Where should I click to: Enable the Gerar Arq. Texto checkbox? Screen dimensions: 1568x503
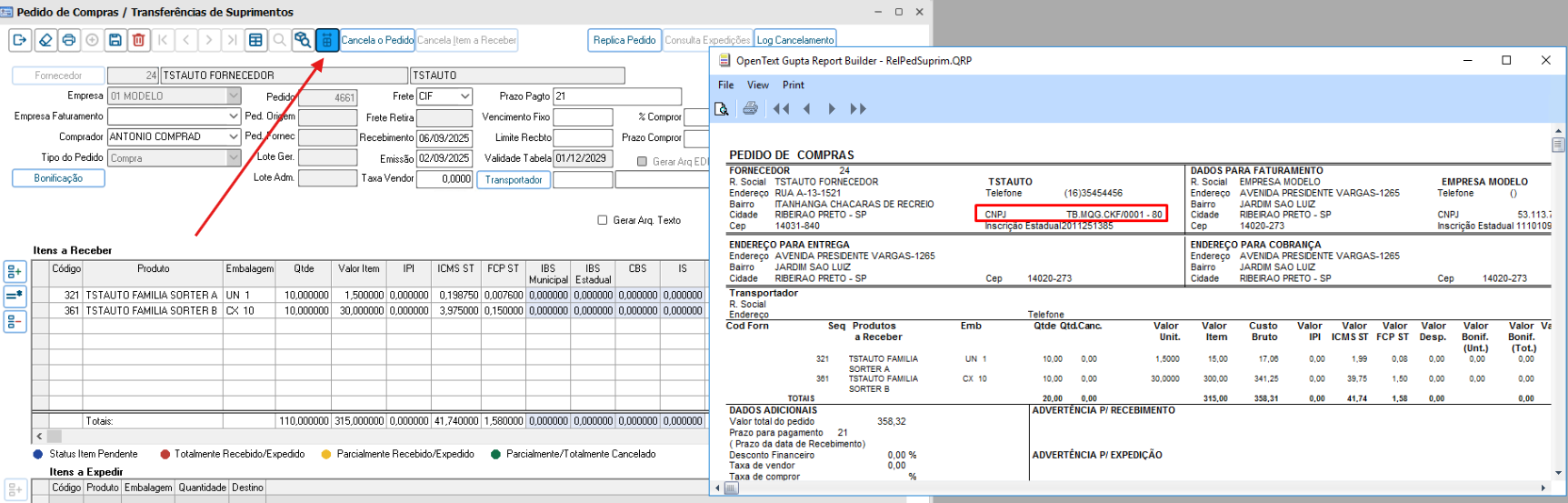602,220
